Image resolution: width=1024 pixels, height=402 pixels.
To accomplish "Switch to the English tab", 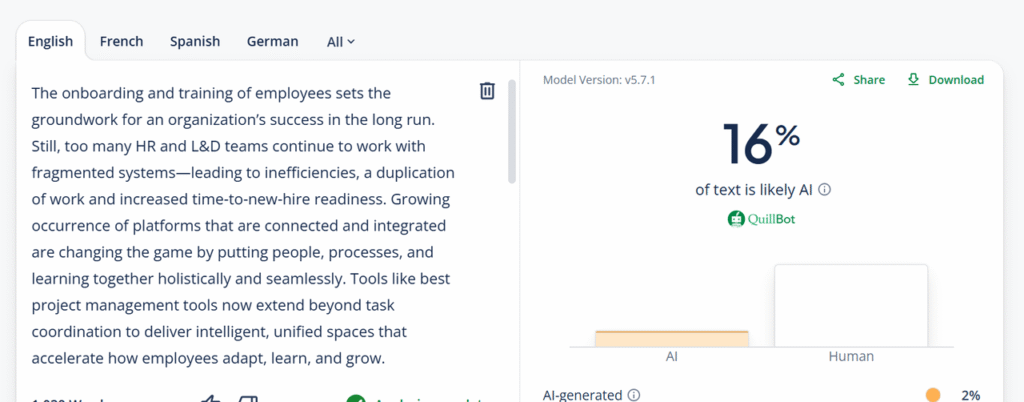I will pyautogui.click(x=50, y=42).
